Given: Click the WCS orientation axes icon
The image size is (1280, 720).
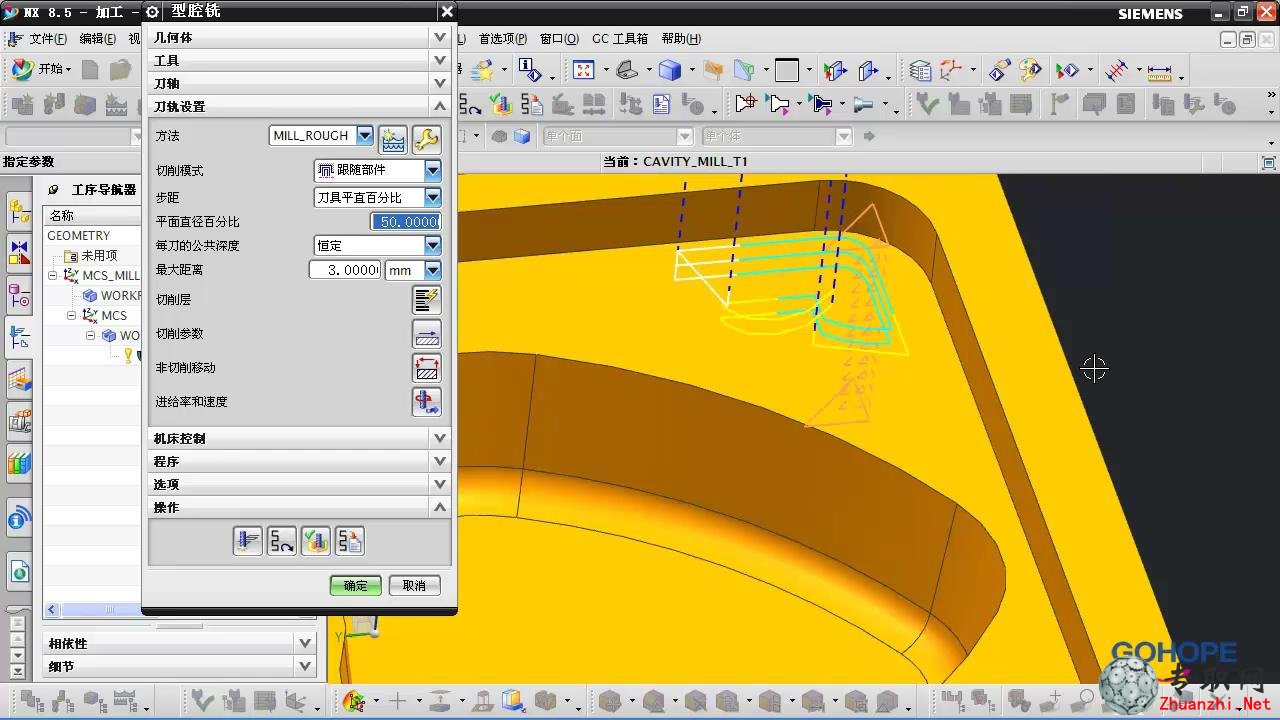Looking at the screenshot, I should click(951, 70).
